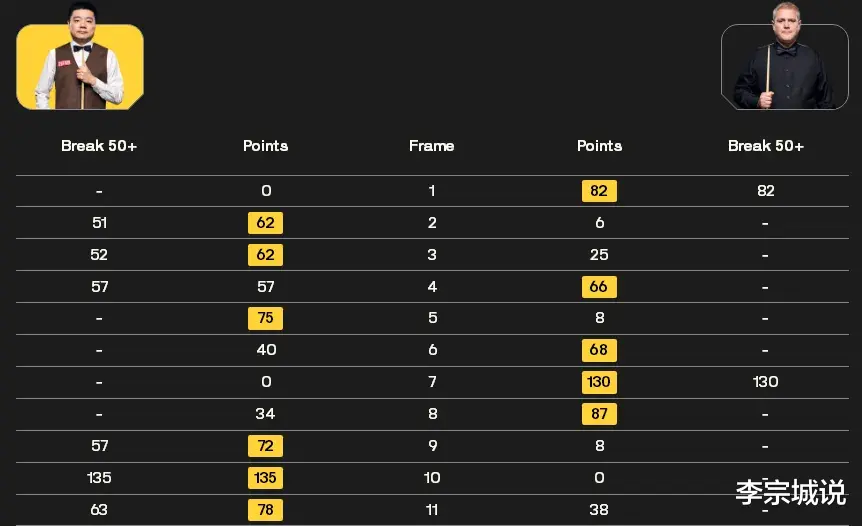Click the 李宗城说 watermark text
This screenshot has width=862, height=526.
791,492
